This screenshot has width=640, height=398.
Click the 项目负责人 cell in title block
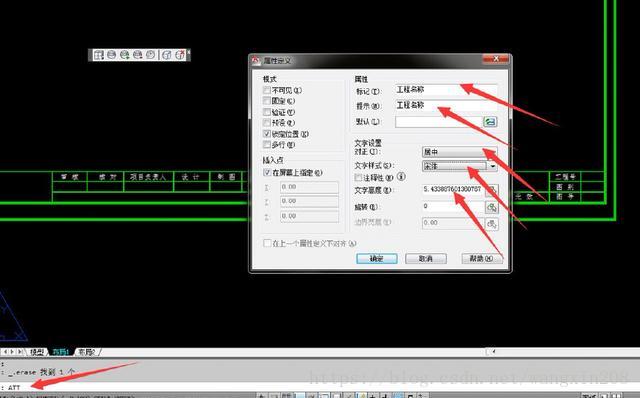pos(149,177)
